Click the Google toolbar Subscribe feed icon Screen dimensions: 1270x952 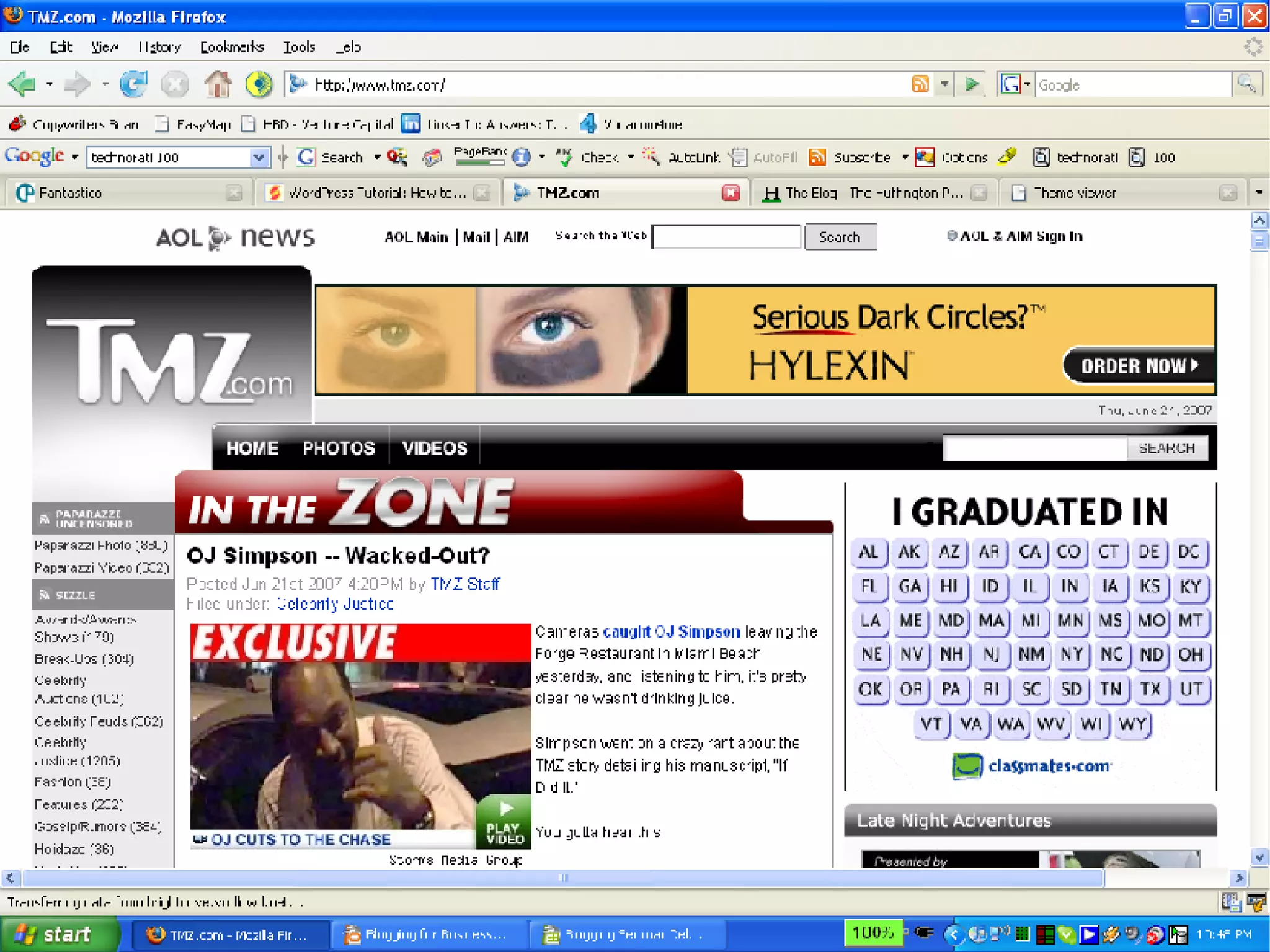(817, 158)
